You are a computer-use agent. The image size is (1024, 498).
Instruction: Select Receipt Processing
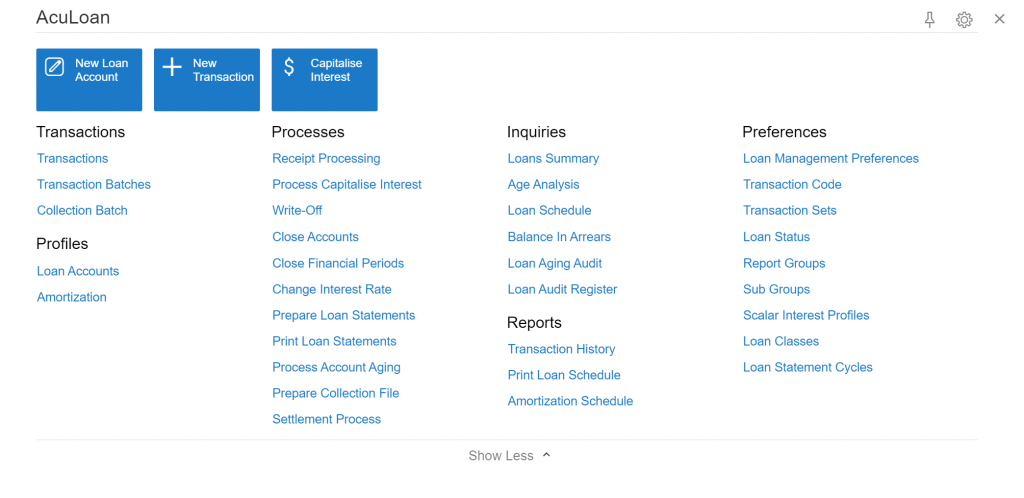pos(326,159)
